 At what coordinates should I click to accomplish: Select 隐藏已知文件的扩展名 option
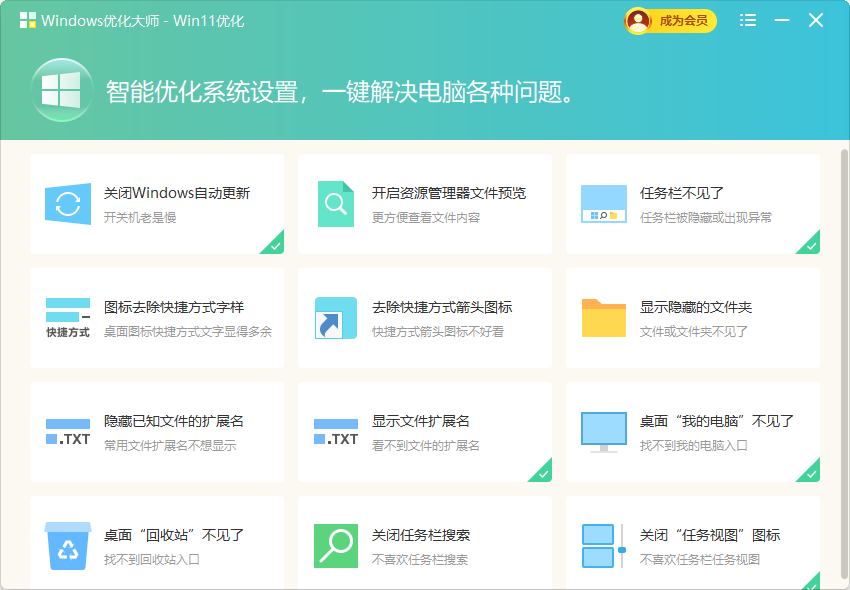pos(174,421)
